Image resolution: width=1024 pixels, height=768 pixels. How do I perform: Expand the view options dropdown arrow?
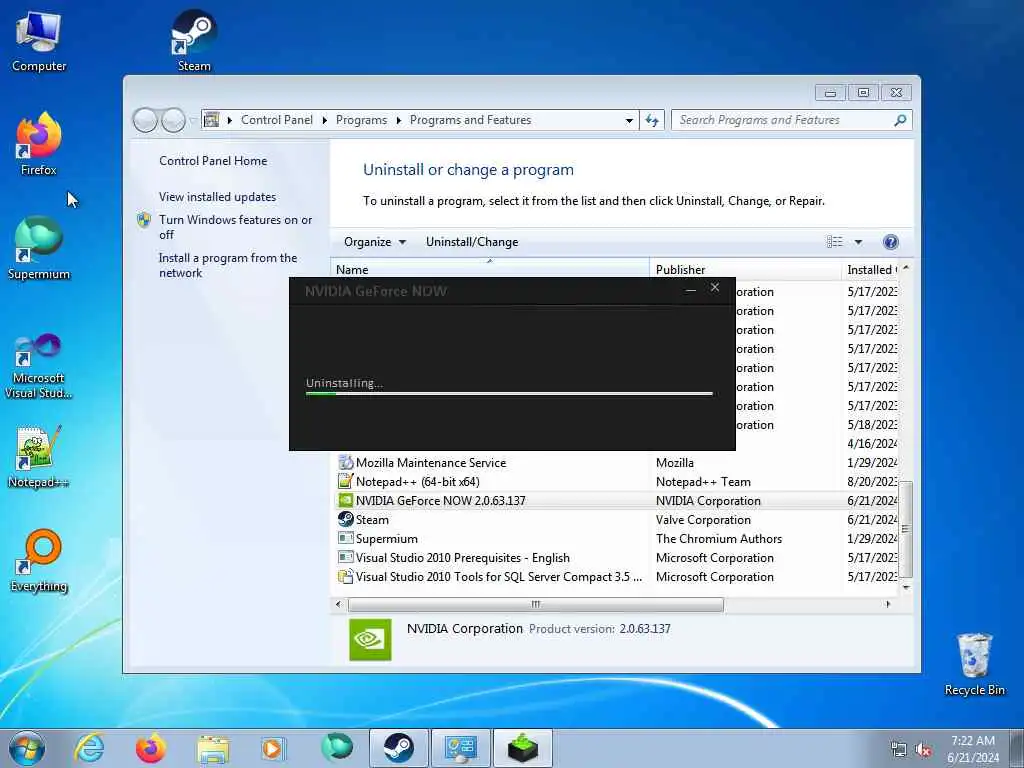point(858,242)
